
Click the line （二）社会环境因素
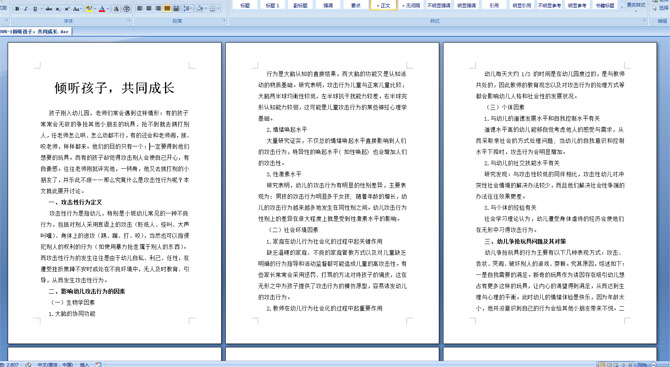[293, 230]
